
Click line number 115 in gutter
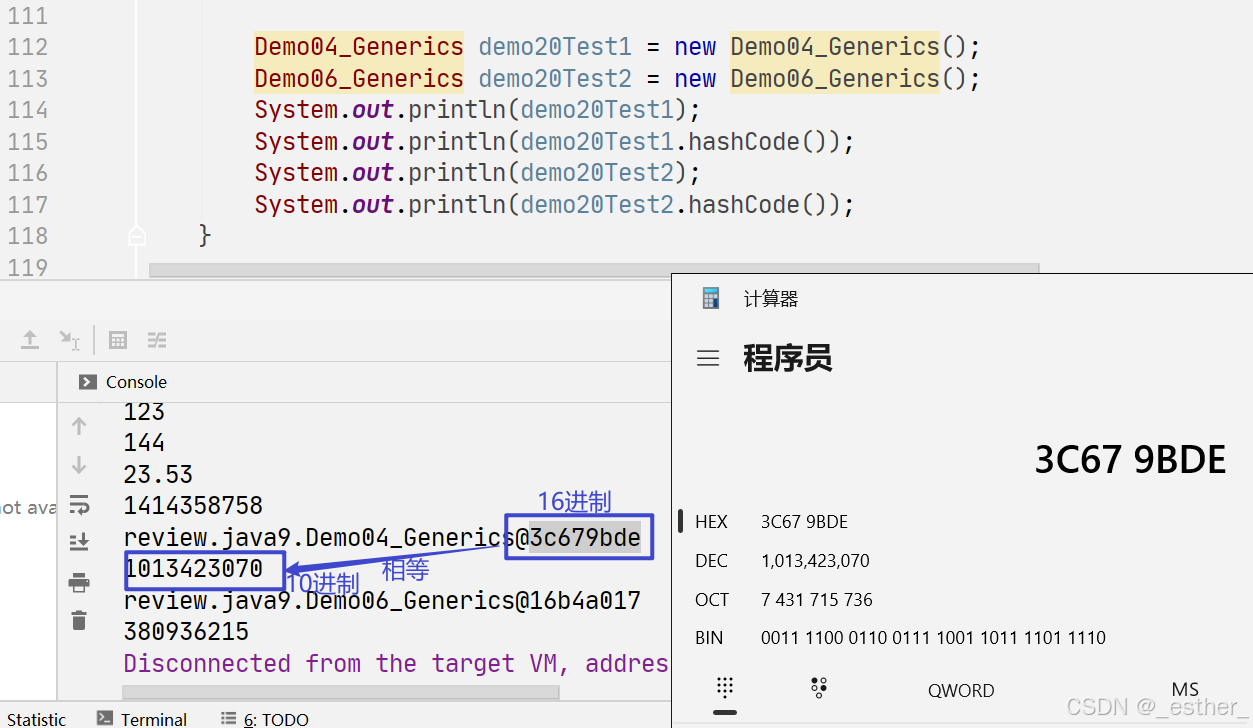pyautogui.click(x=27, y=141)
